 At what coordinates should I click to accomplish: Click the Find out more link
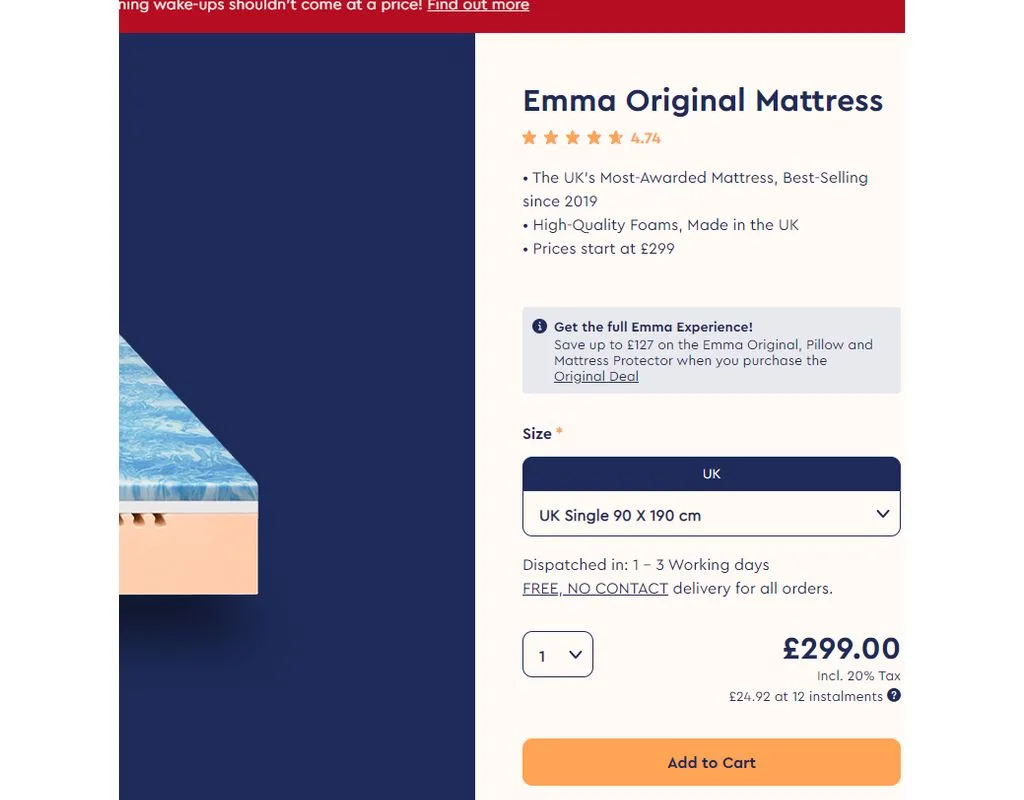click(x=478, y=6)
